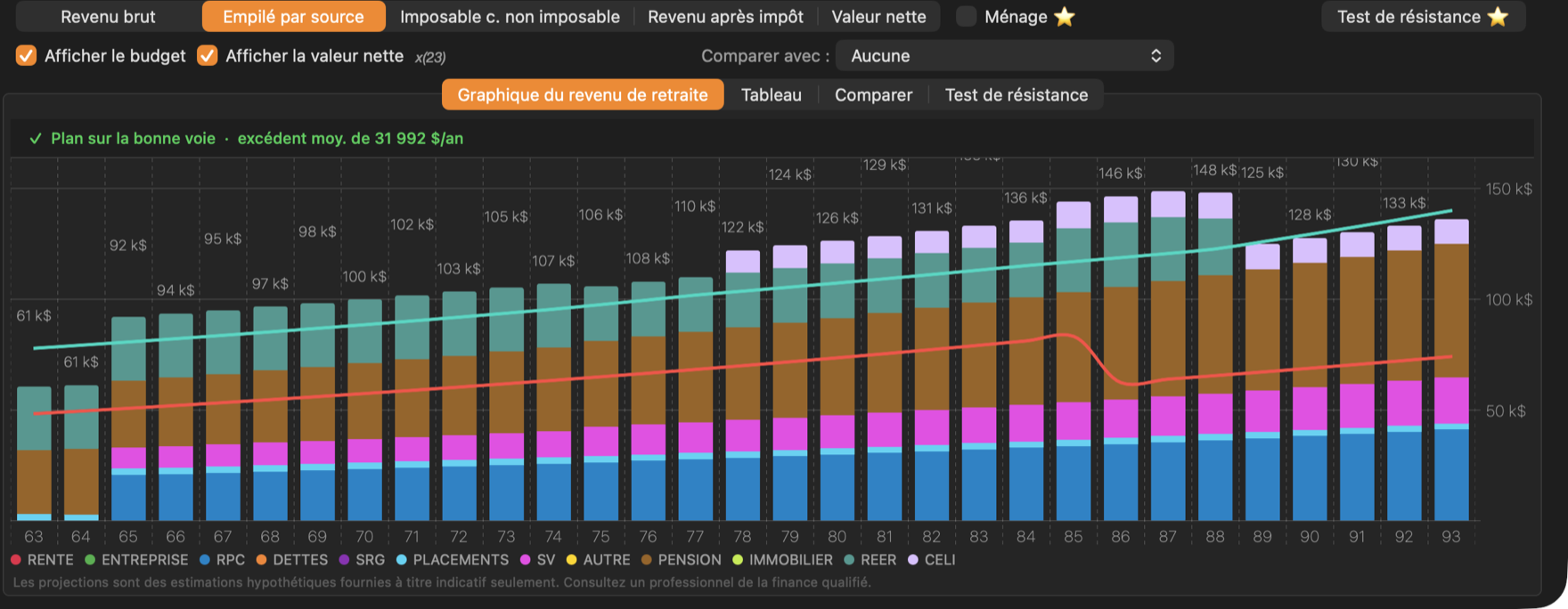The width and height of the screenshot is (1568, 609).
Task: Click the ENTREPRISE green legend dot
Action: (90, 560)
